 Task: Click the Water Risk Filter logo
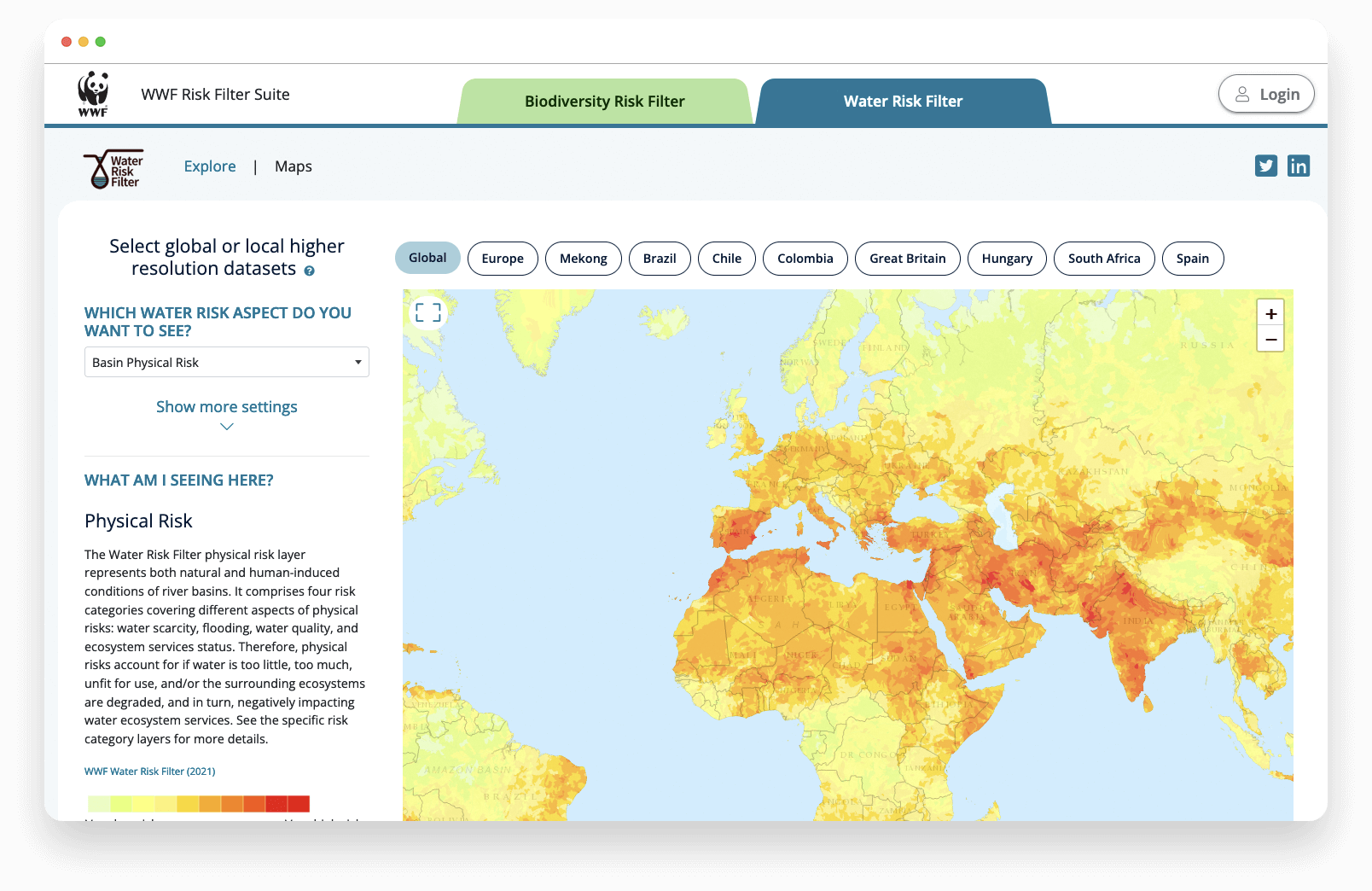pyautogui.click(x=113, y=168)
